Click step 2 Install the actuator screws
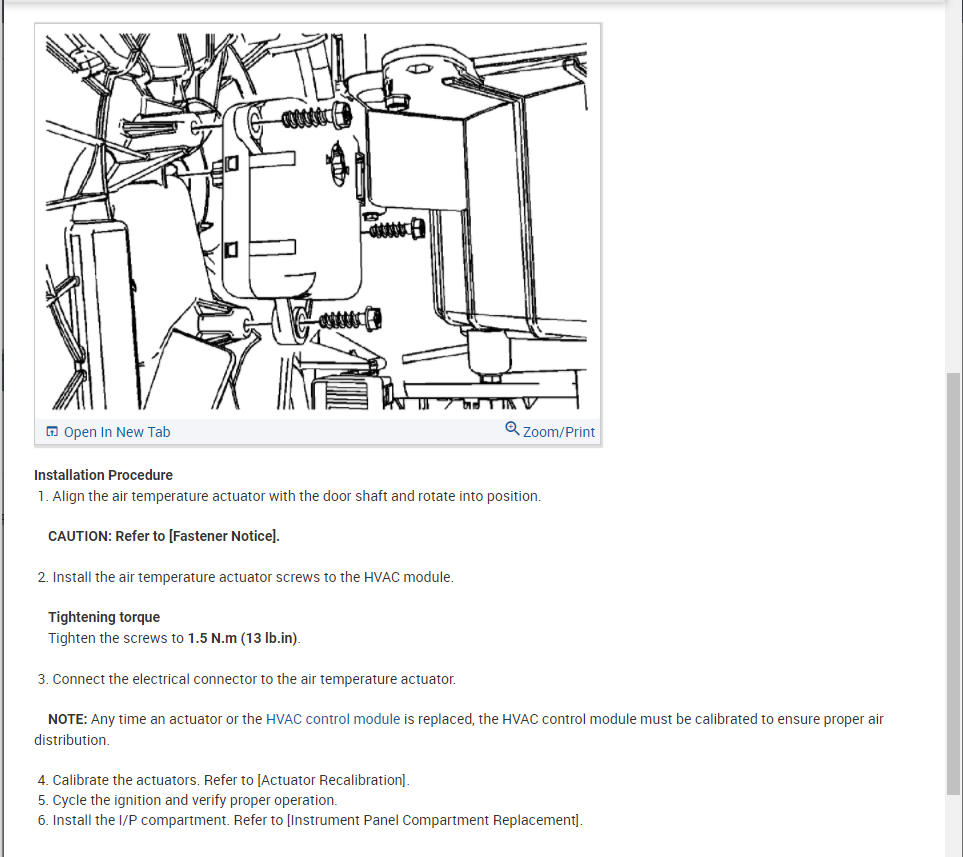 click(246, 577)
